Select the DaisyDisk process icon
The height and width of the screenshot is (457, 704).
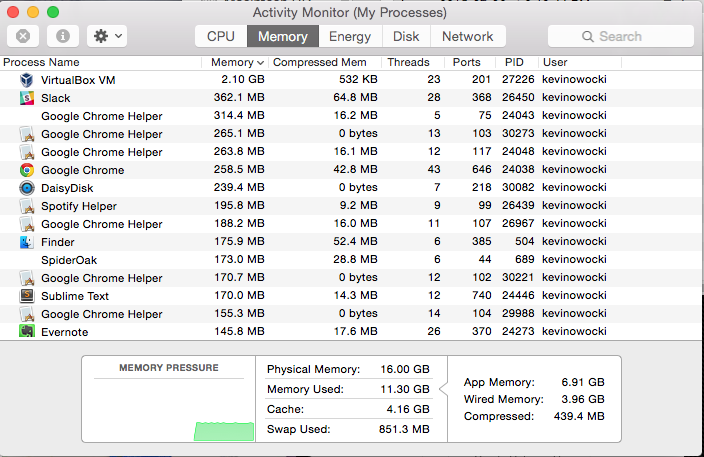(27, 188)
